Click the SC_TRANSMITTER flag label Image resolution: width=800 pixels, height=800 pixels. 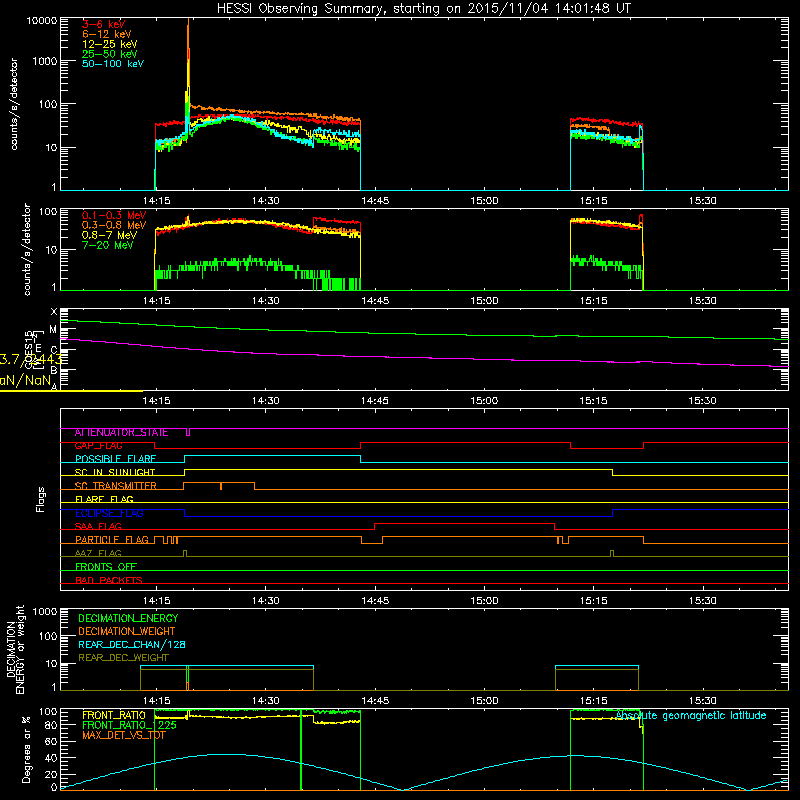click(115, 486)
